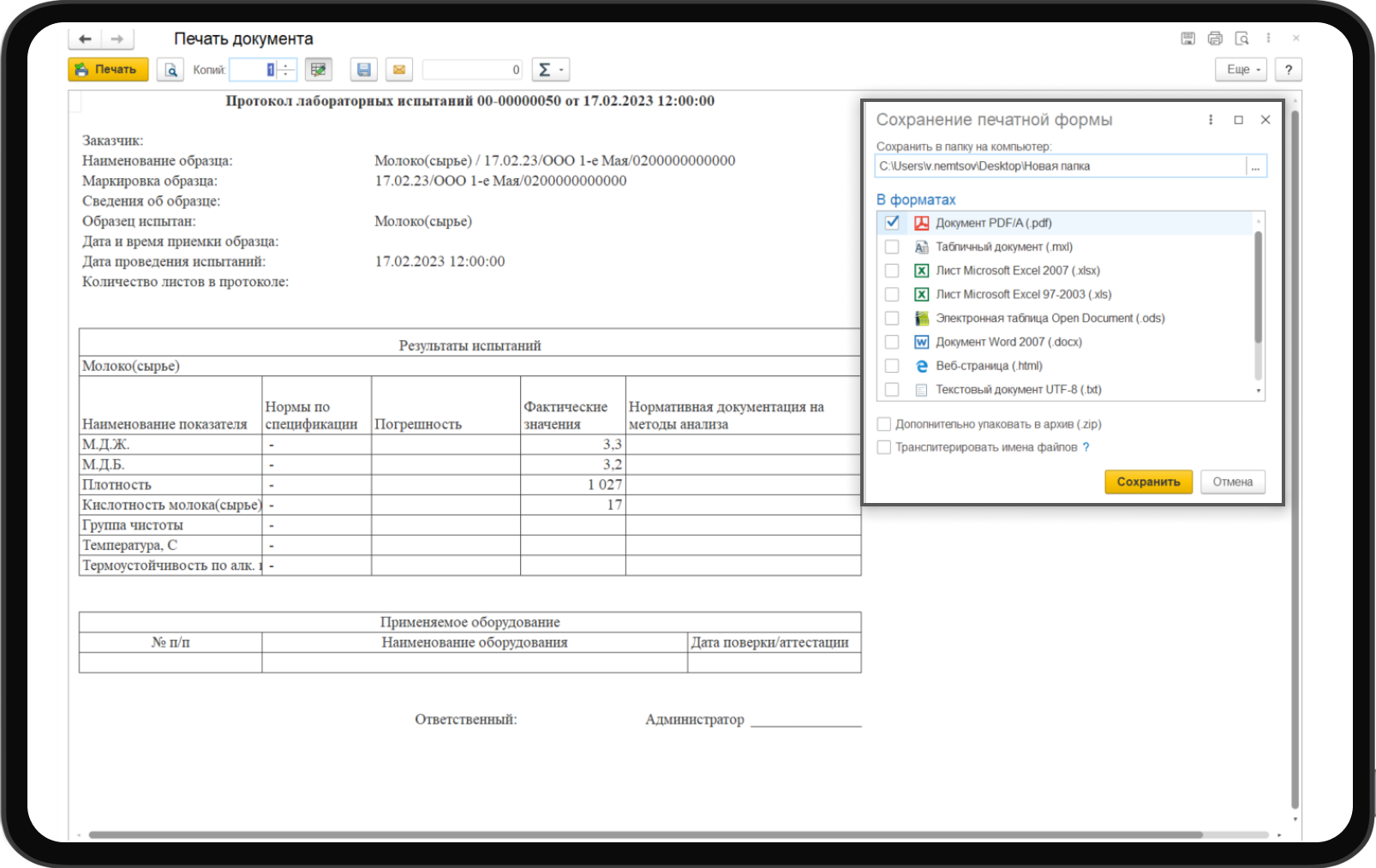Click the grey page preview icon in title bar
Screen dimensions: 1376x868
point(1241,39)
